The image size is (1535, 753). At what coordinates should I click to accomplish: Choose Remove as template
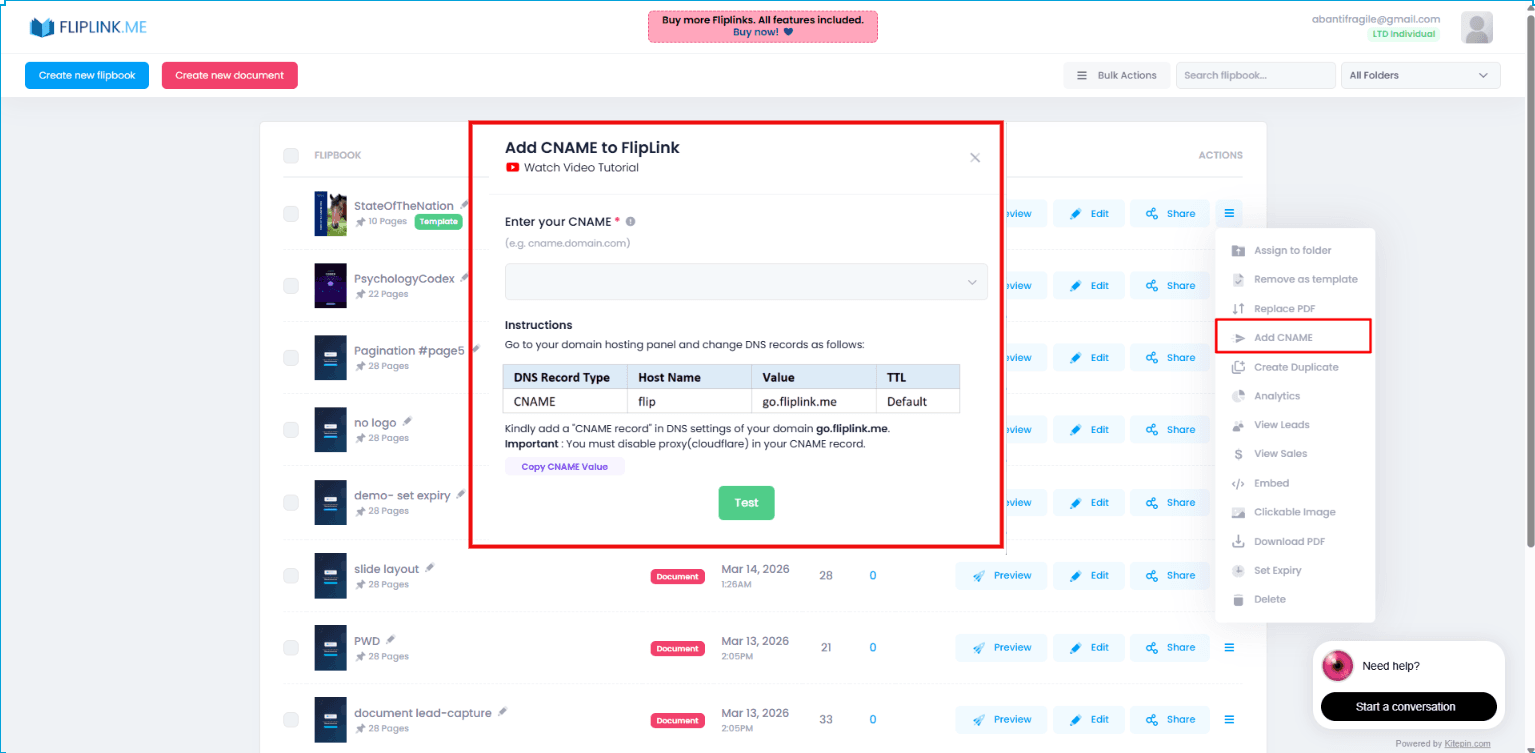click(x=1293, y=279)
